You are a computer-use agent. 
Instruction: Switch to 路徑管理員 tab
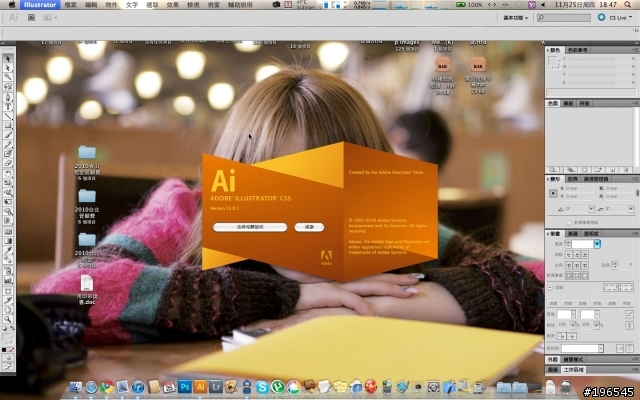(596, 179)
